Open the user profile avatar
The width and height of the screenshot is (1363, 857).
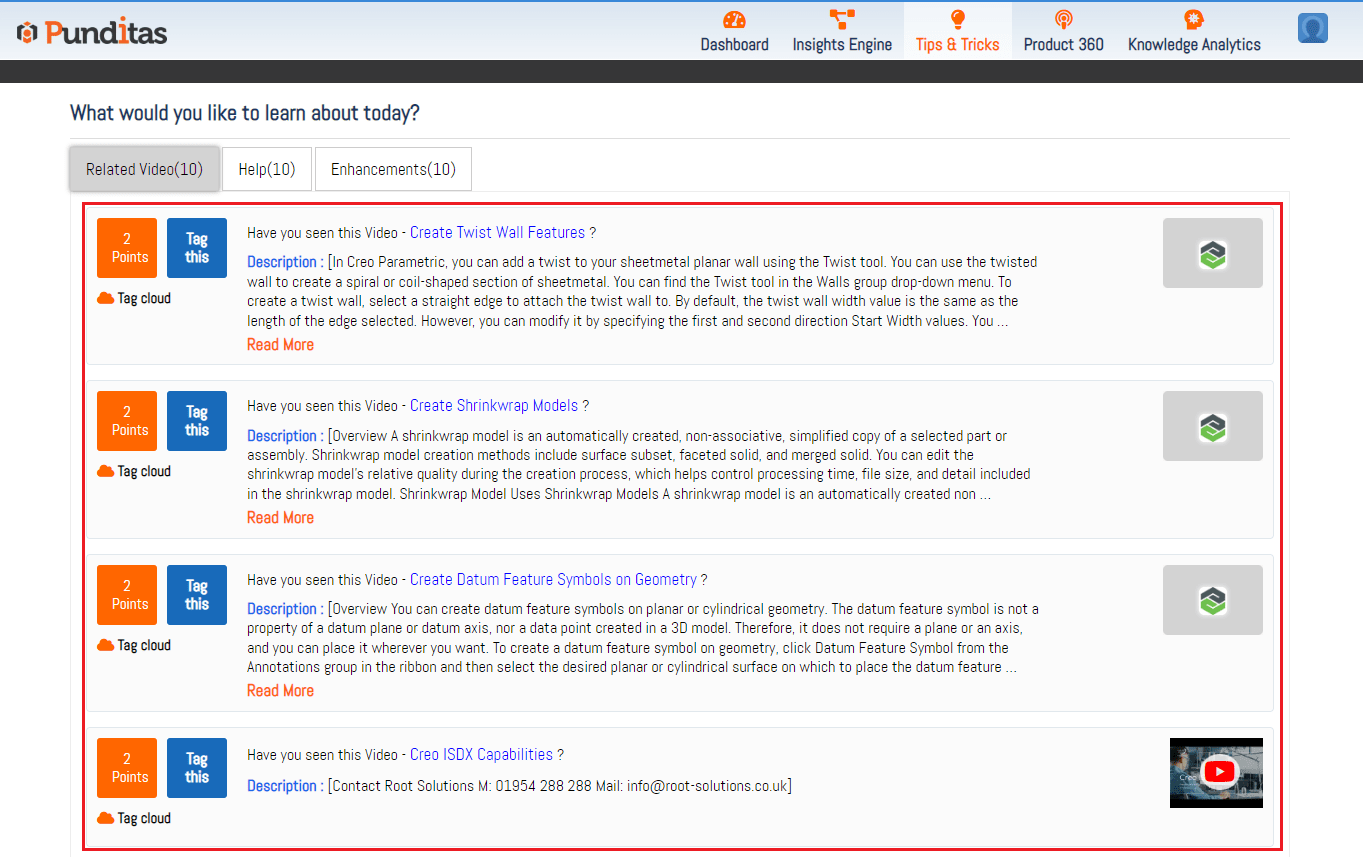pyautogui.click(x=1312, y=28)
